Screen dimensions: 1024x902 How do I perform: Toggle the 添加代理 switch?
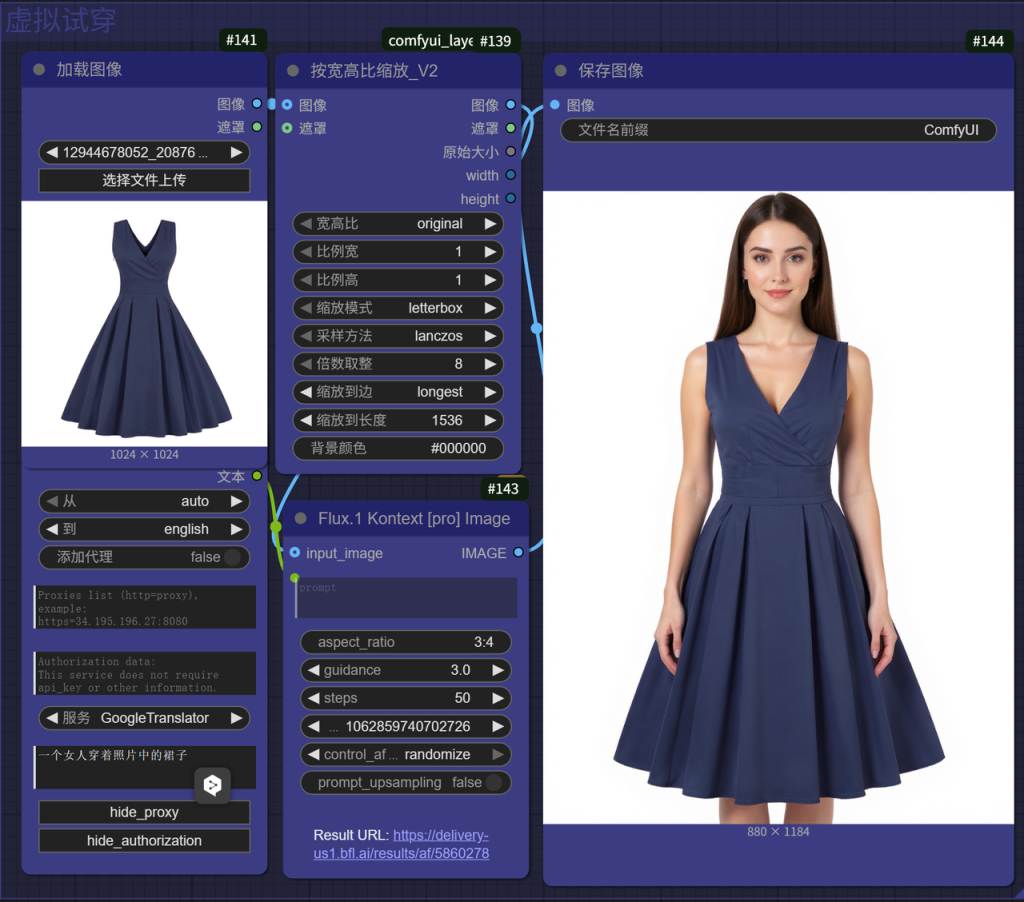click(x=232, y=557)
